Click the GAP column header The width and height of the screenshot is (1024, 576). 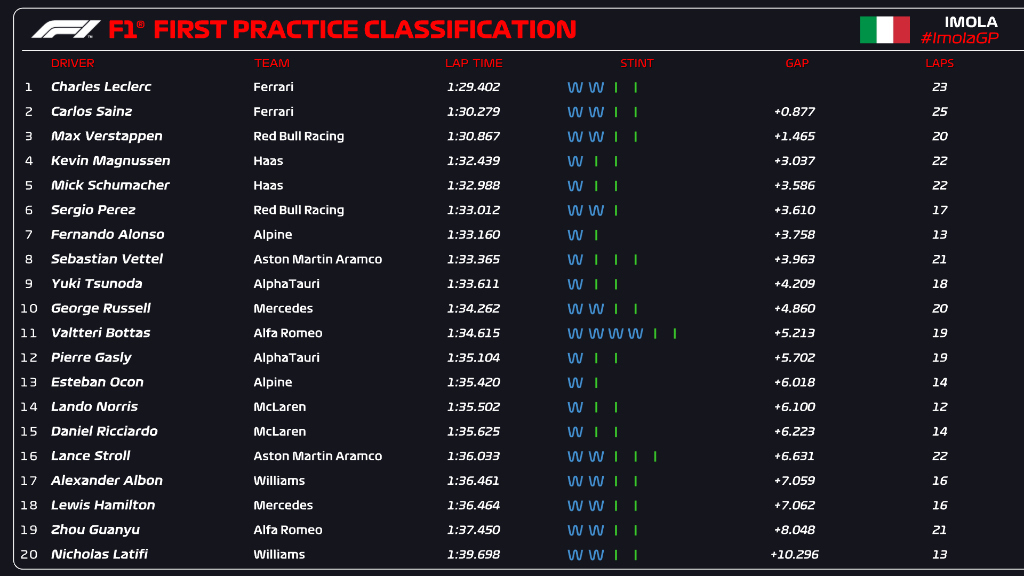(x=796, y=63)
